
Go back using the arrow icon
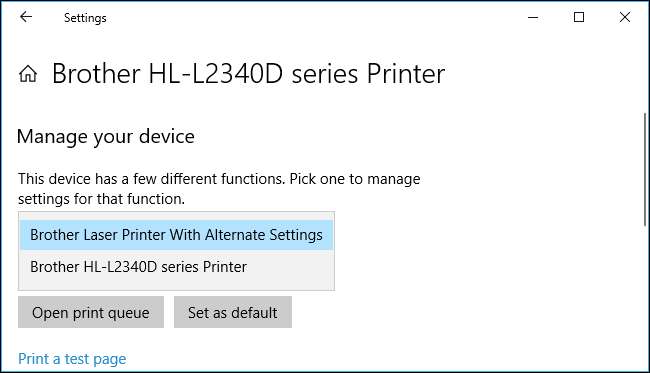click(x=26, y=17)
